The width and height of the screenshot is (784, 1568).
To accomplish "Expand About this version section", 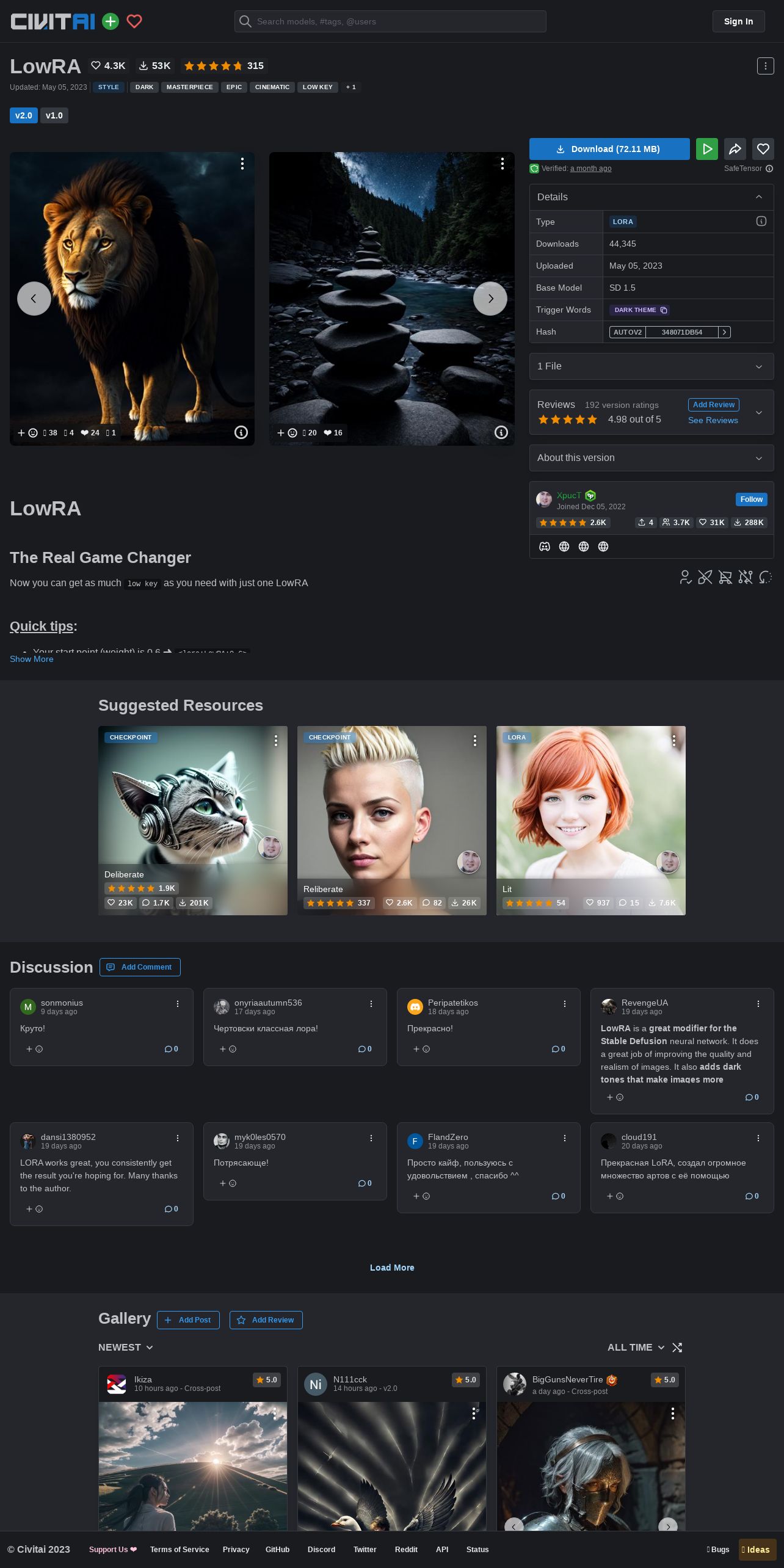I will [652, 458].
